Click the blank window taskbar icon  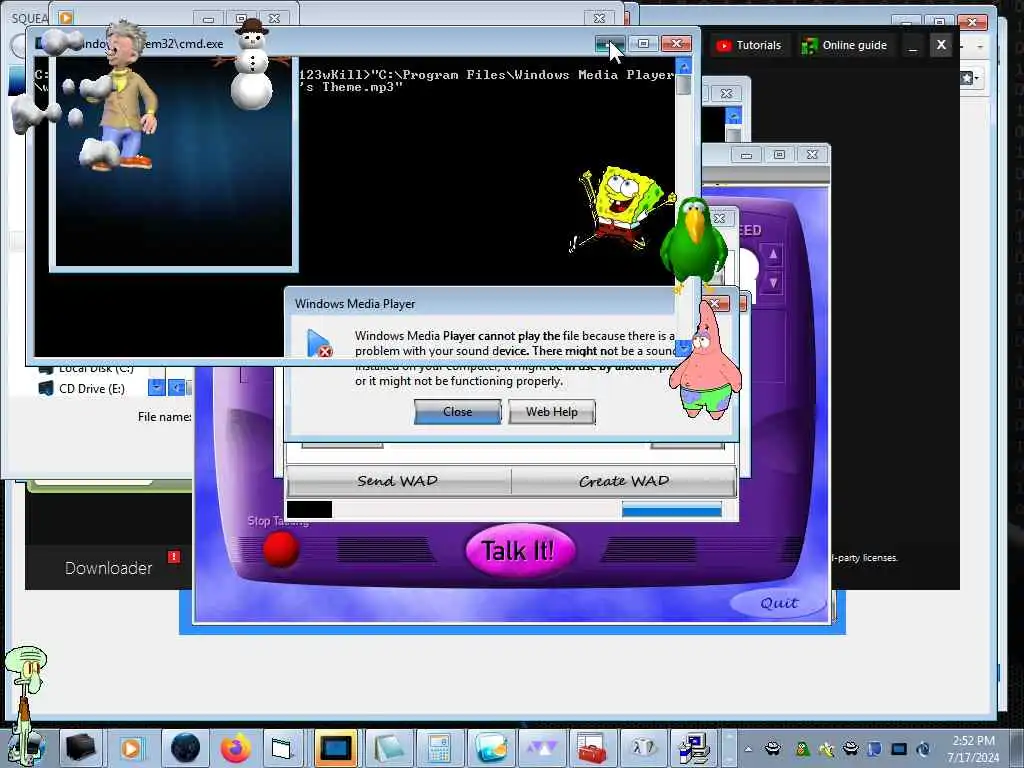click(x=282, y=748)
